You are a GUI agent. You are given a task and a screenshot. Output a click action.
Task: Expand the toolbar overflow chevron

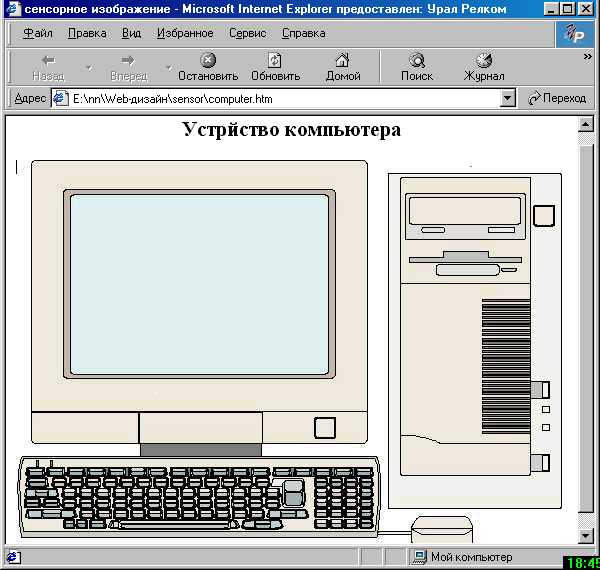(x=587, y=57)
